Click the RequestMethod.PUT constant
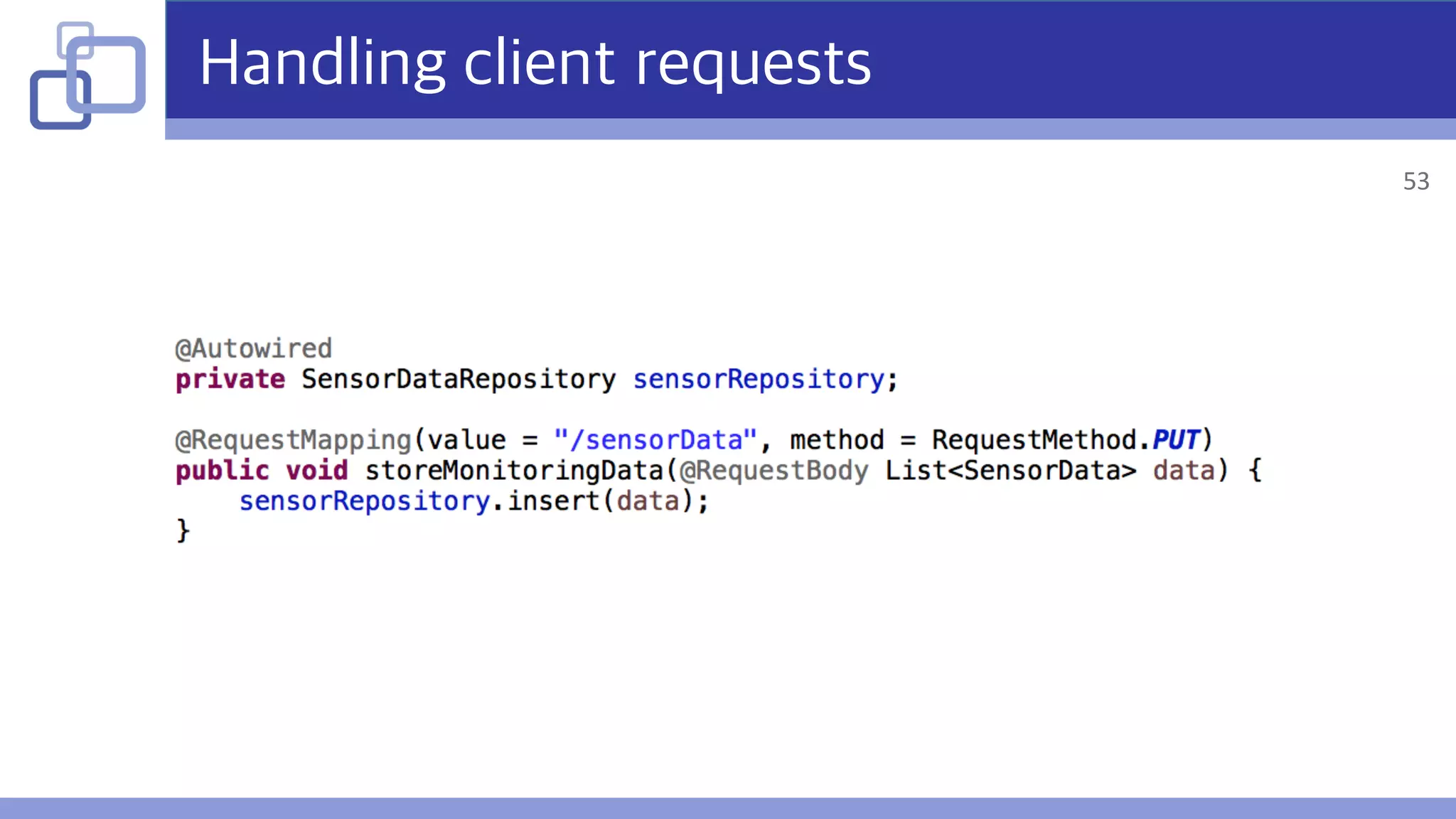This screenshot has height=819, width=1456. (1066, 440)
